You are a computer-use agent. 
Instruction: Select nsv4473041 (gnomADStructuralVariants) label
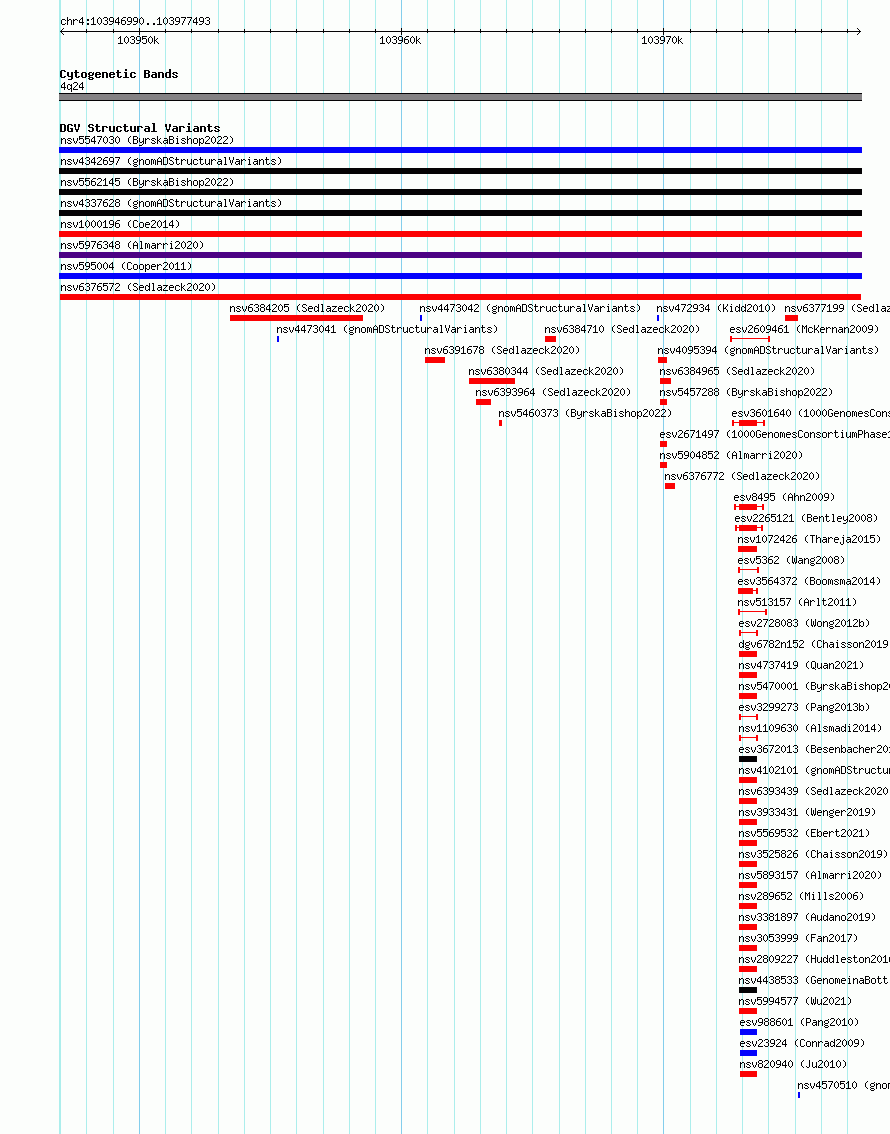pyautogui.click(x=387, y=329)
